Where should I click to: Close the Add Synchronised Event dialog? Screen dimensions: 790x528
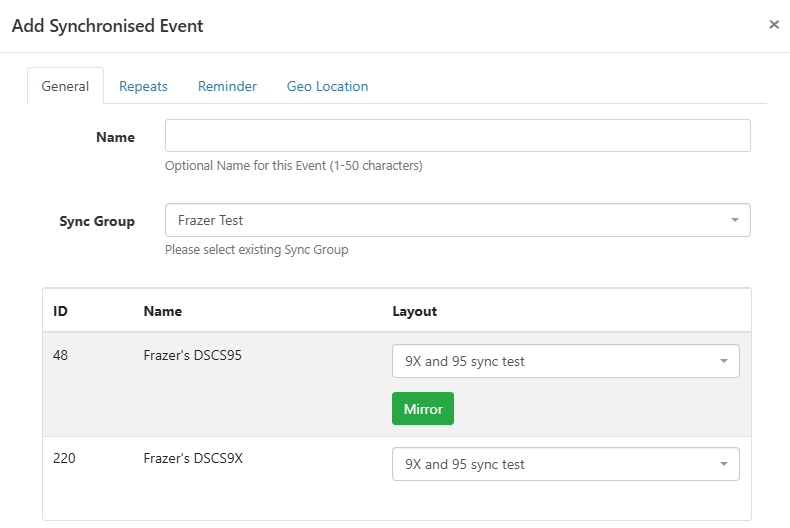point(773,25)
